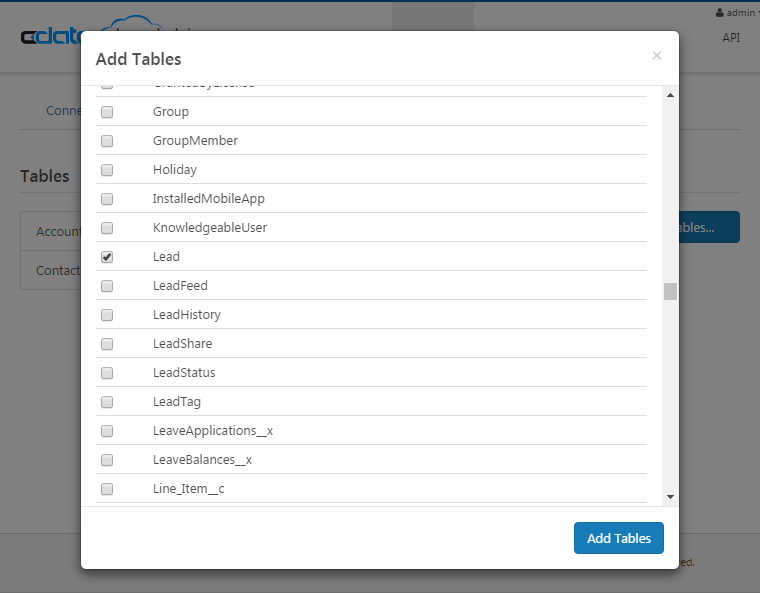Check the LeaveApplications__x checkbox
Screen dimensions: 760x593
107,431
